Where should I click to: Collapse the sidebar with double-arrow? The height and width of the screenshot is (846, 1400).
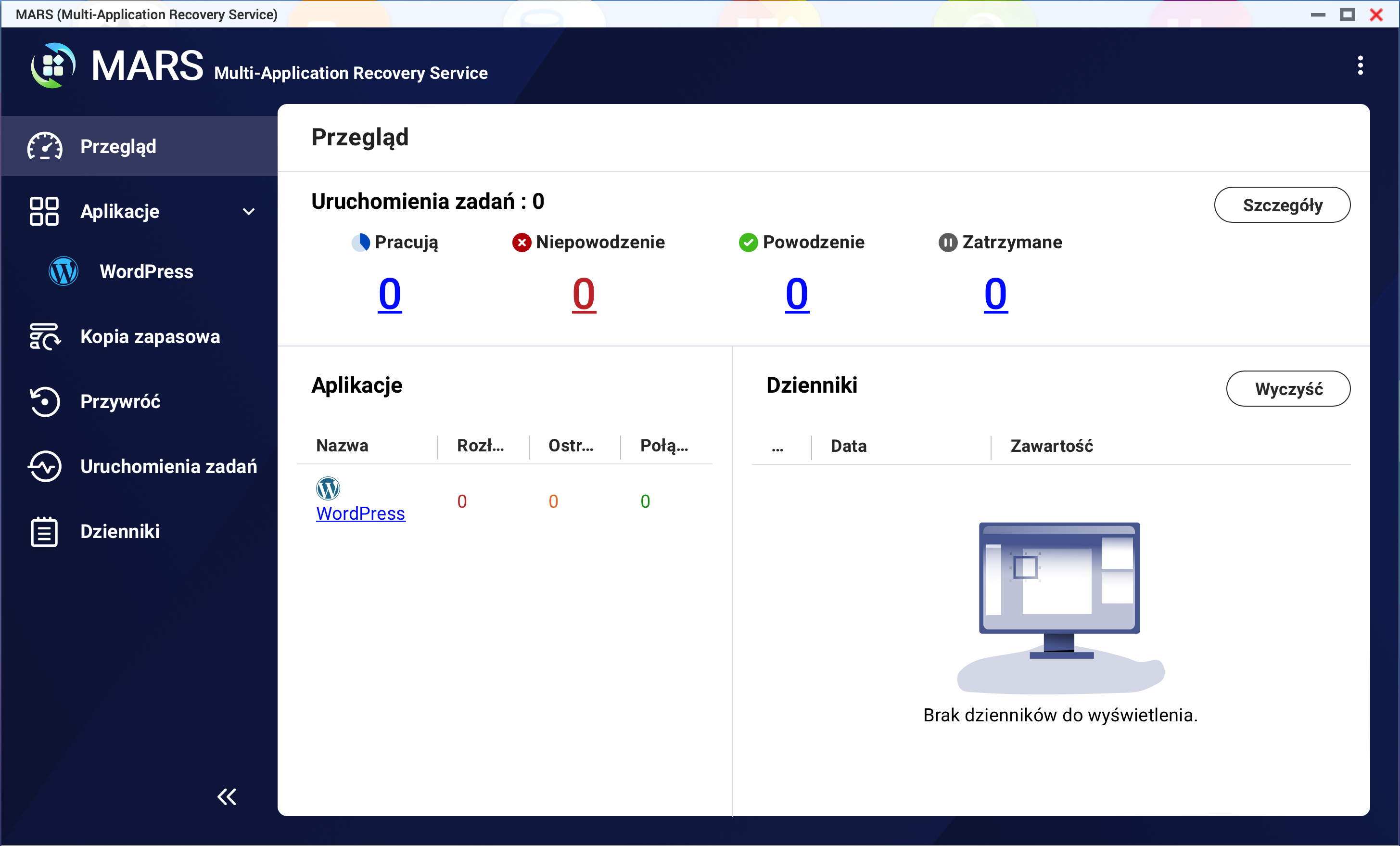tap(227, 796)
